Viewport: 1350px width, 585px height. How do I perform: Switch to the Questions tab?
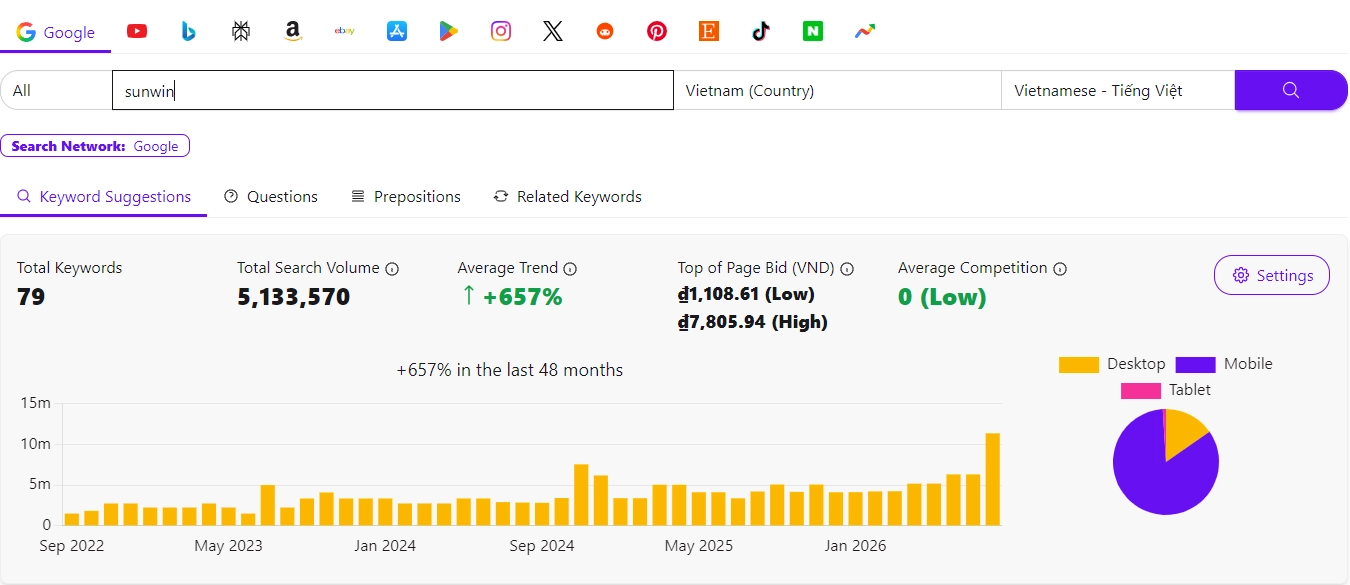coord(271,197)
